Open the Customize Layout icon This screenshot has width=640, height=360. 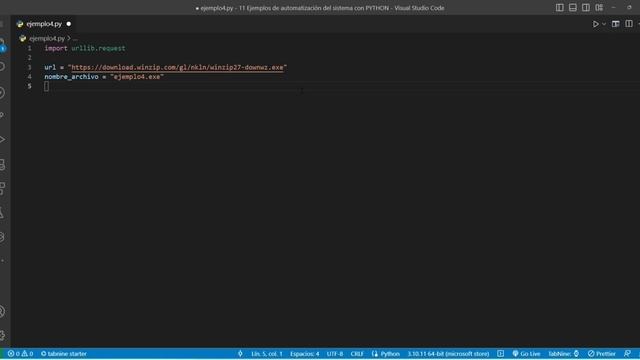point(599,8)
